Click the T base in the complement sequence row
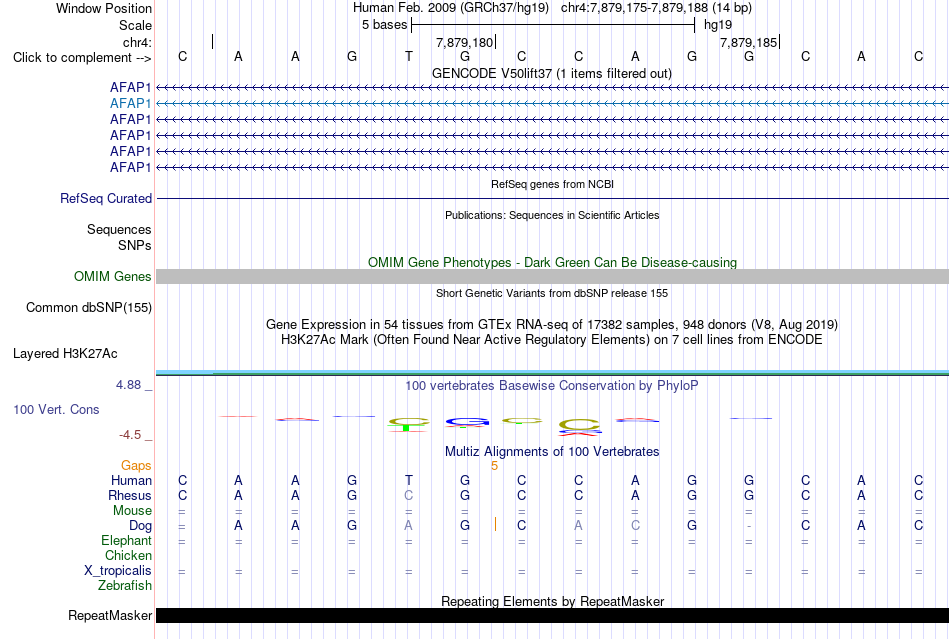This screenshot has height=639, width=950. [x=408, y=56]
